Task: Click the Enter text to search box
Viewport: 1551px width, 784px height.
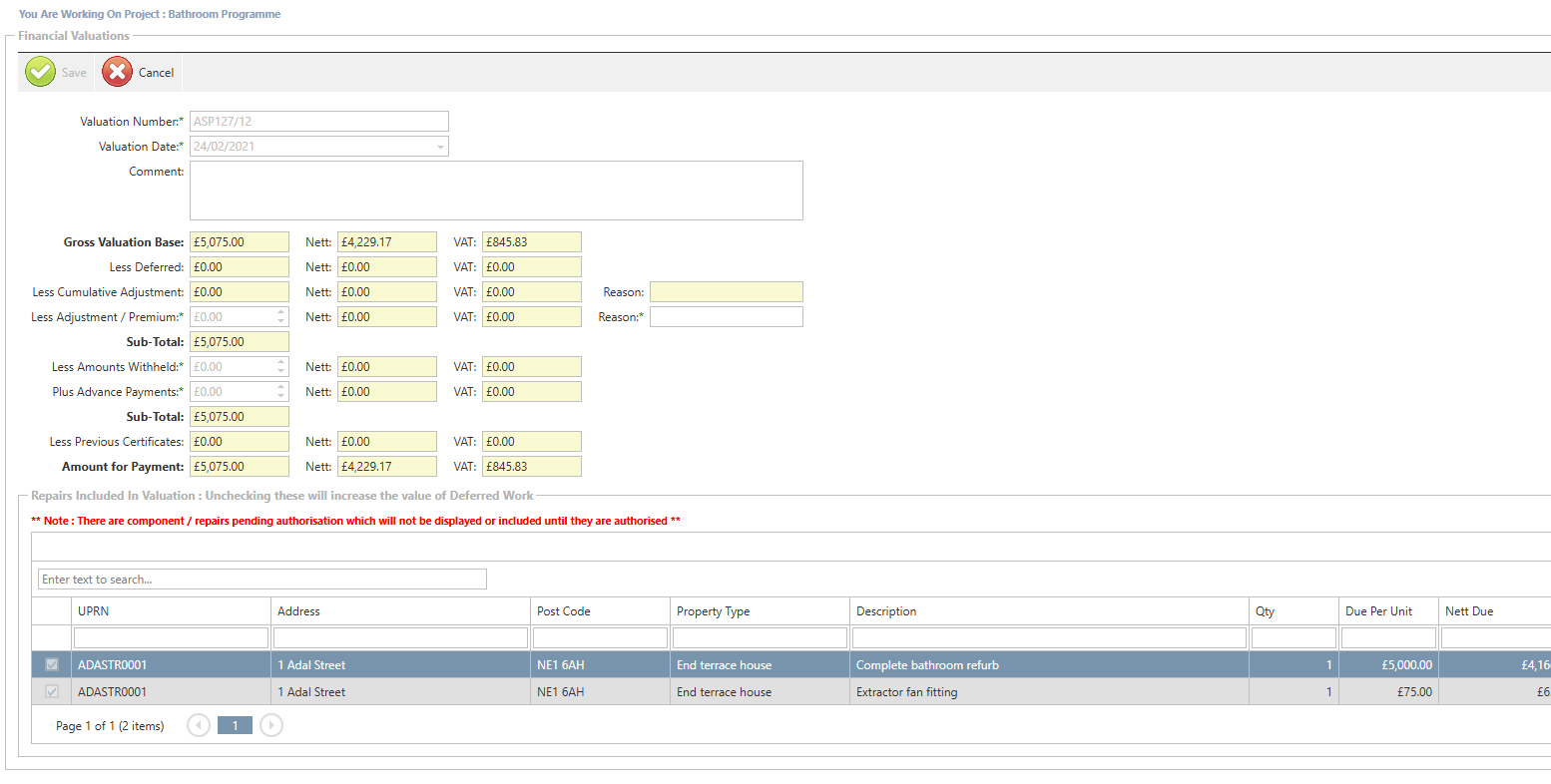Action: (x=261, y=580)
